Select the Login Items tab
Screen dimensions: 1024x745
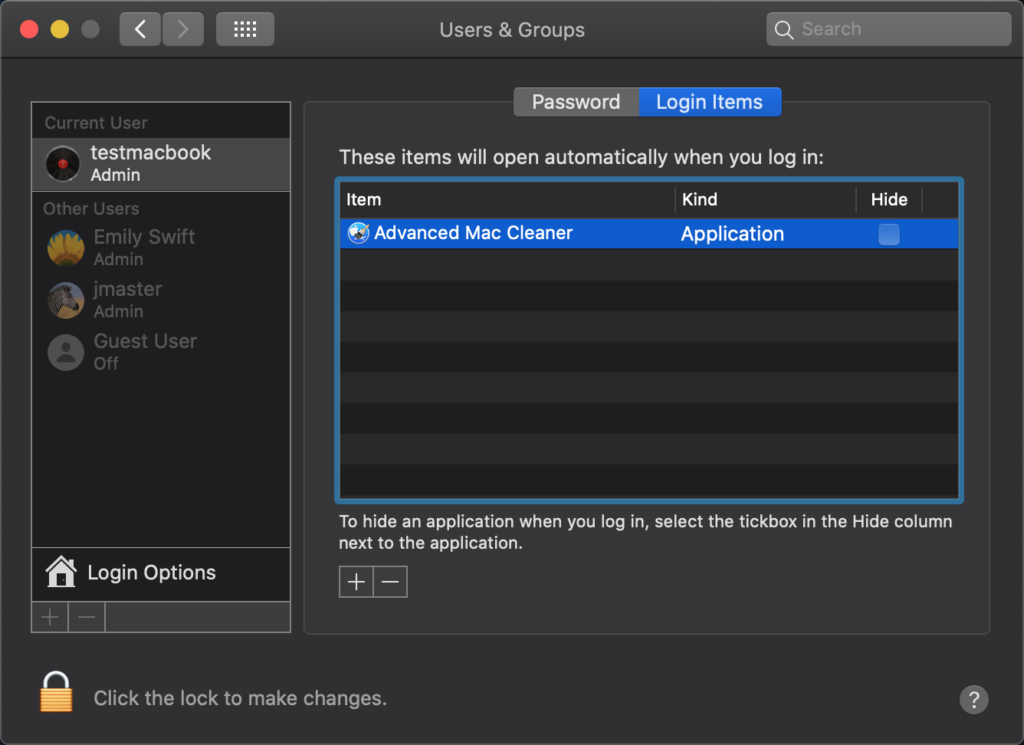click(x=709, y=102)
